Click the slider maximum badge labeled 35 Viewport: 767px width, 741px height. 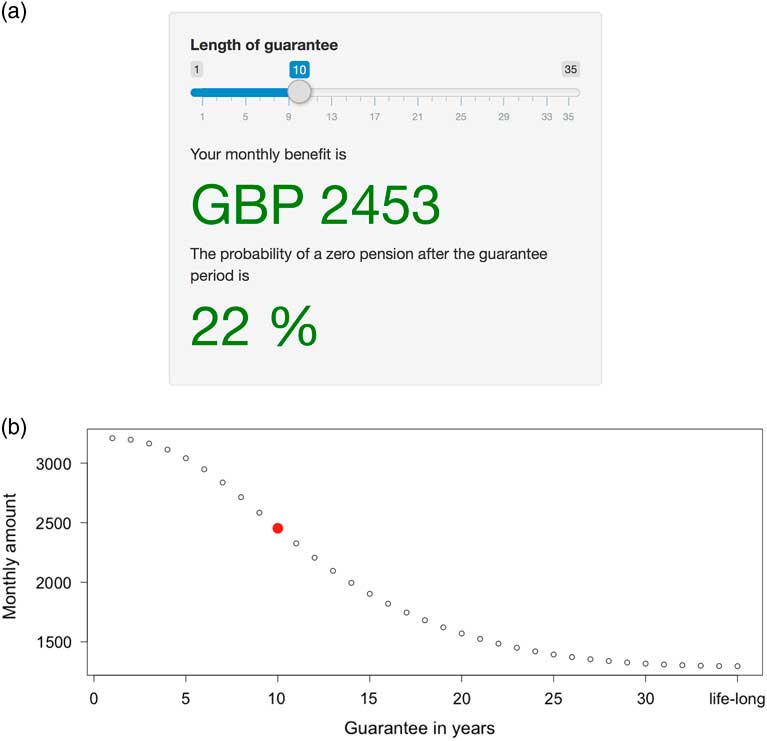coord(570,69)
